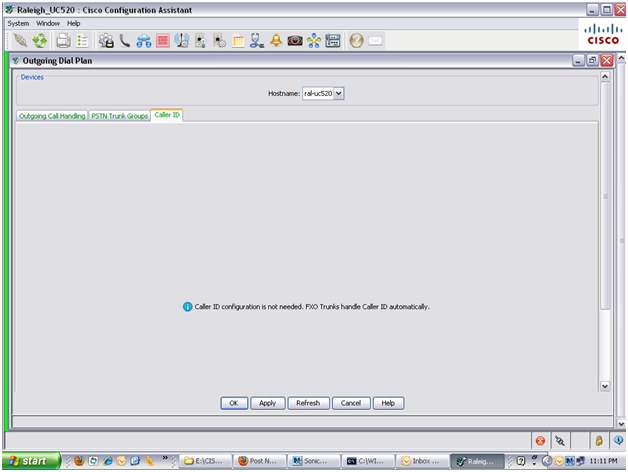Image resolution: width=628 pixels, height=472 pixels.
Task: Click the Windows Start button
Action: [x=31, y=461]
